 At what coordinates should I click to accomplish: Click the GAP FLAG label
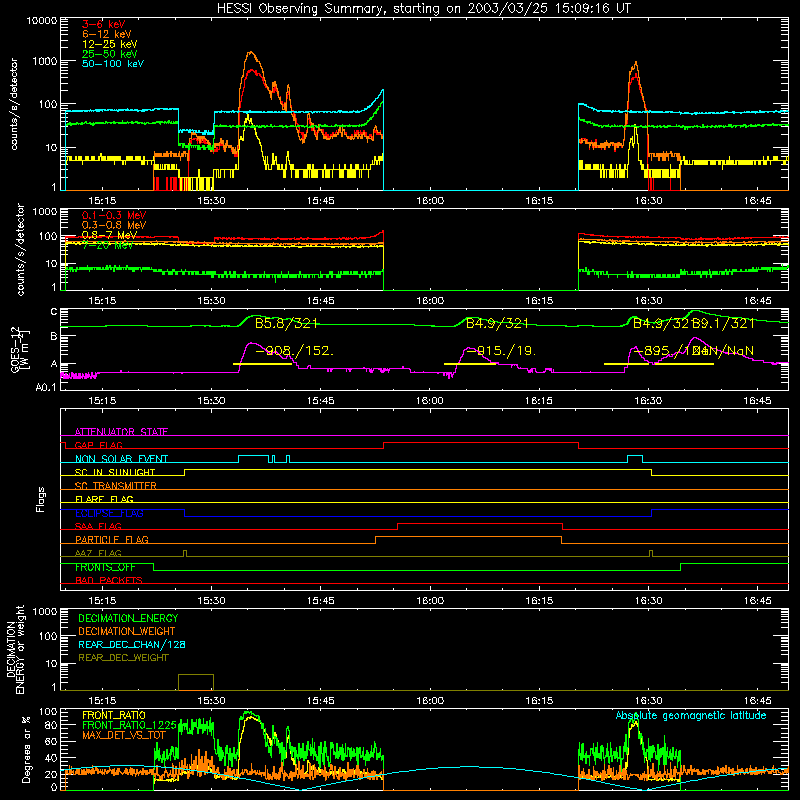pos(98,445)
